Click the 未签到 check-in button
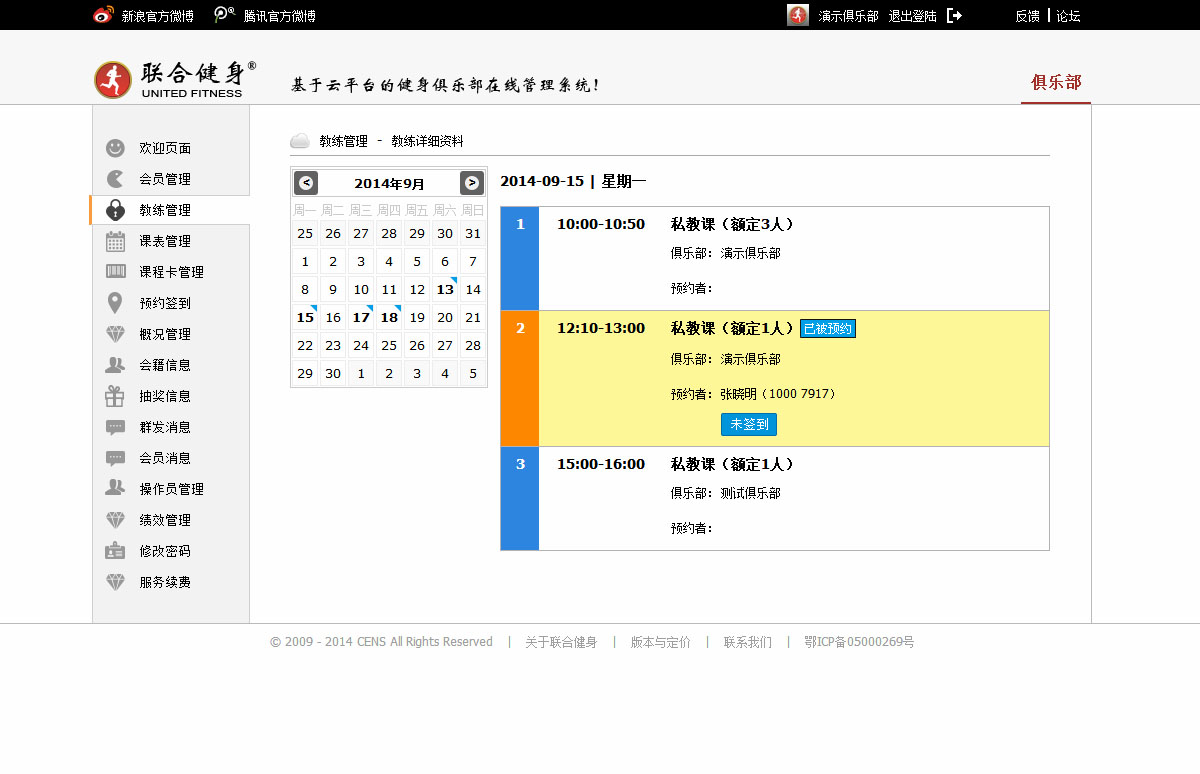The image size is (1200, 774). [749, 424]
